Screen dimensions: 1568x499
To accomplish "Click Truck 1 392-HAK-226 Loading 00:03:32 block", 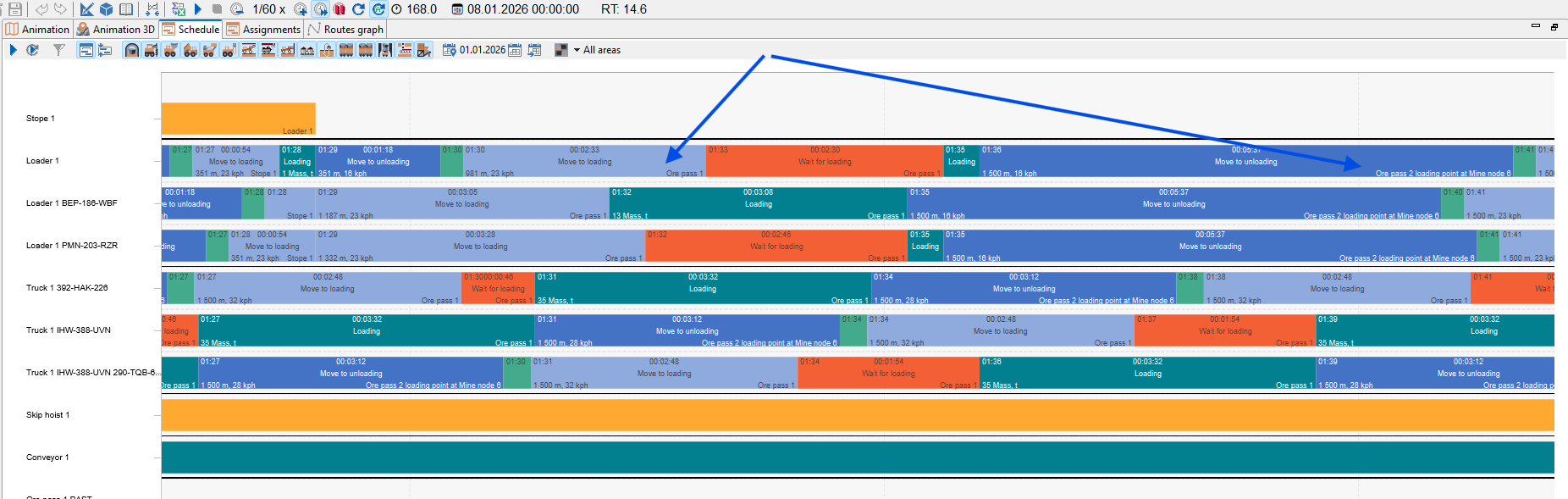I will pyautogui.click(x=703, y=288).
